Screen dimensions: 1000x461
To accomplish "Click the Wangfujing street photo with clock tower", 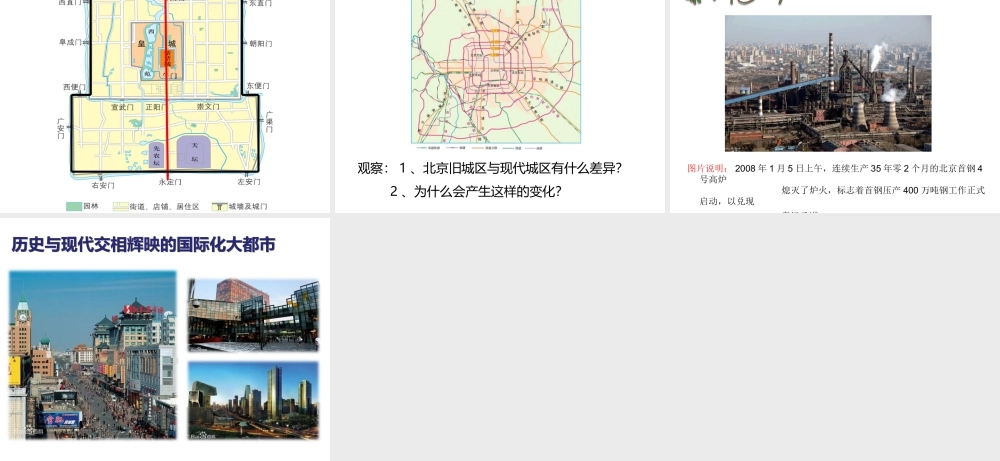I will click(92, 355).
